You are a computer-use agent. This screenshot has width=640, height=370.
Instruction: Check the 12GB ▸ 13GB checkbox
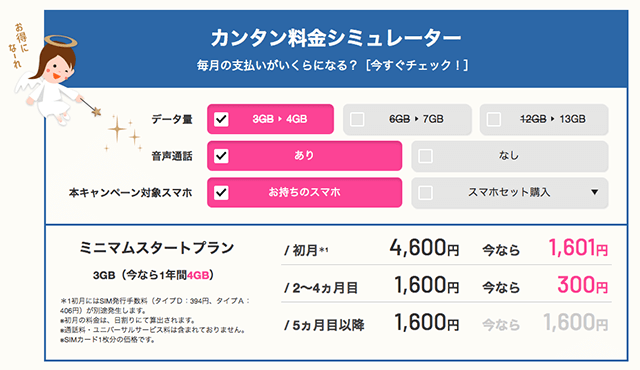point(494,120)
